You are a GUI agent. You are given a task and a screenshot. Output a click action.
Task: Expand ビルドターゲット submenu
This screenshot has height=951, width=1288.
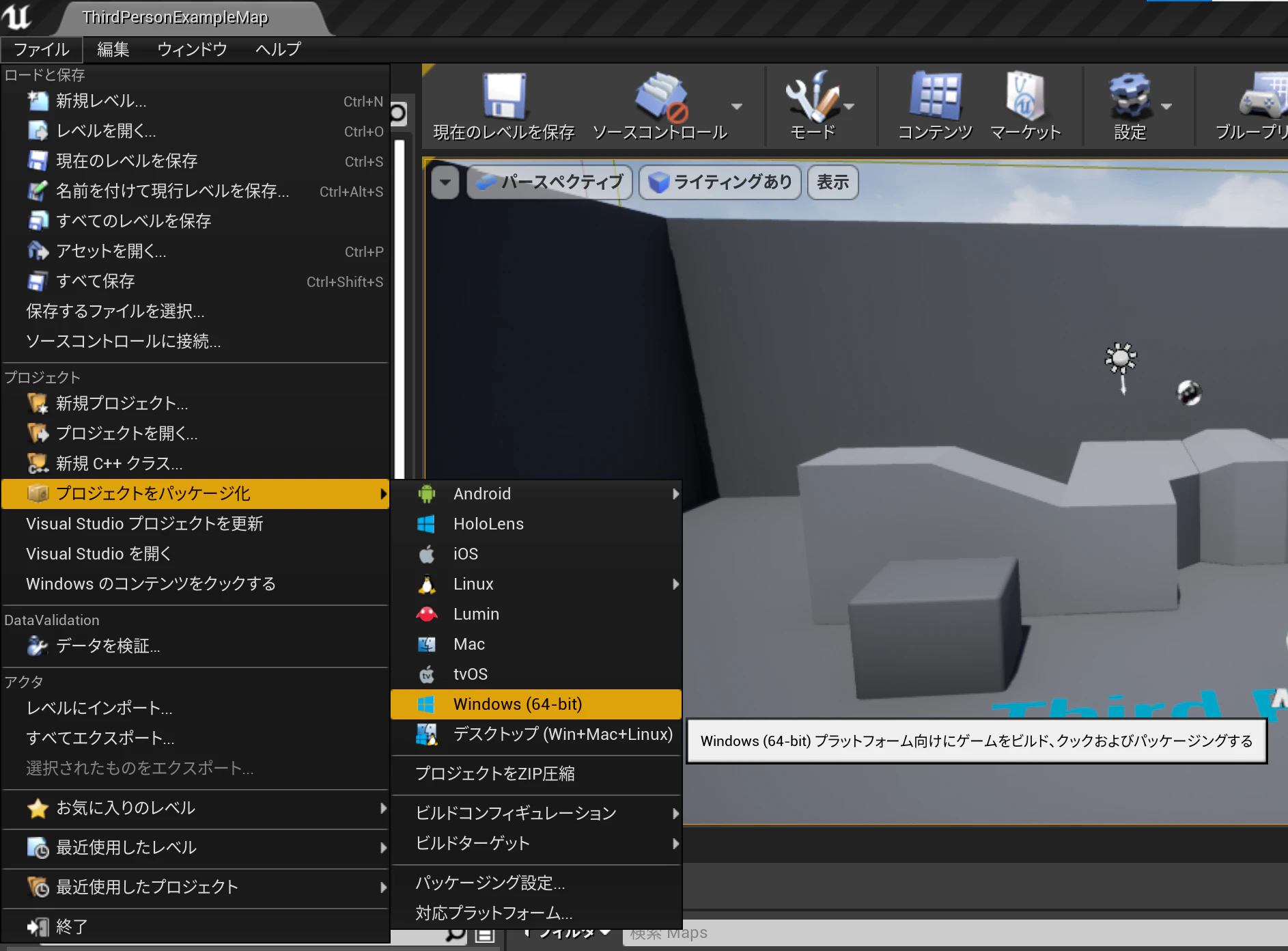pos(536,843)
